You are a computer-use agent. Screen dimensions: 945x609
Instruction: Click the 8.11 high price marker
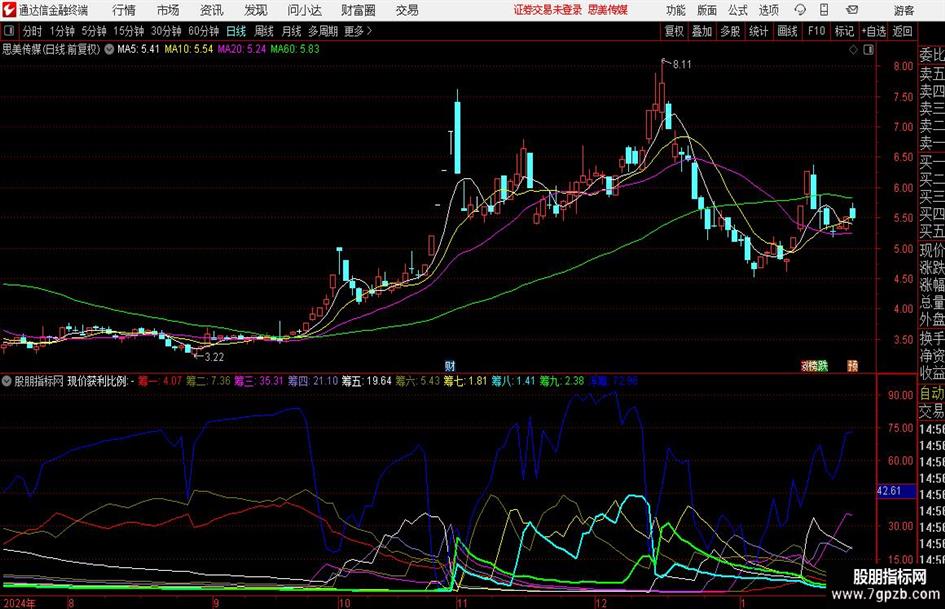point(682,65)
